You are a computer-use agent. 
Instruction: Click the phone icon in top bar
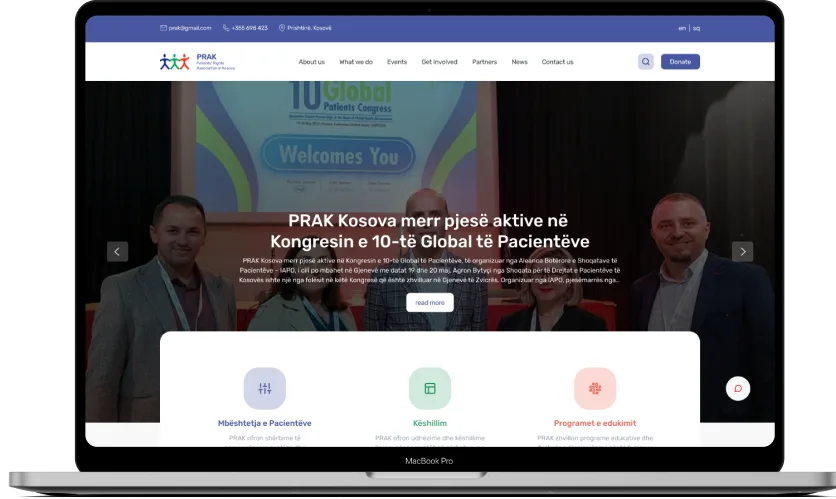[x=226, y=28]
